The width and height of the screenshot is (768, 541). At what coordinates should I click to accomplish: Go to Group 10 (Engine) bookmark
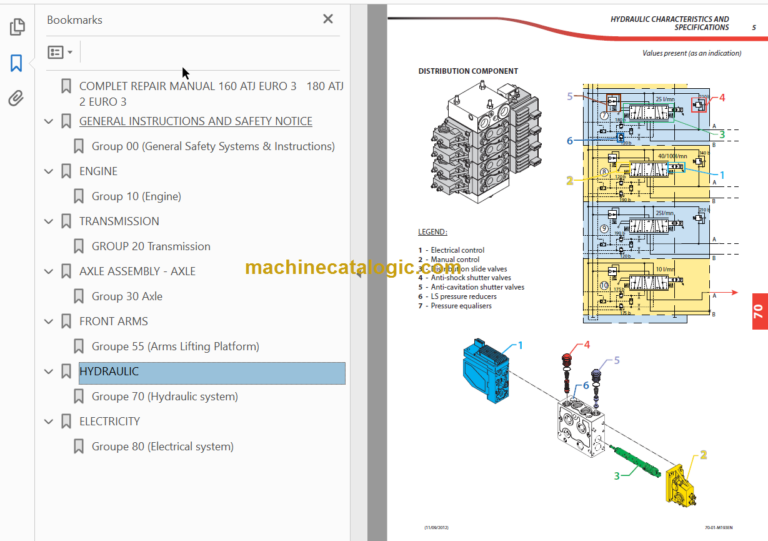[x=136, y=196]
